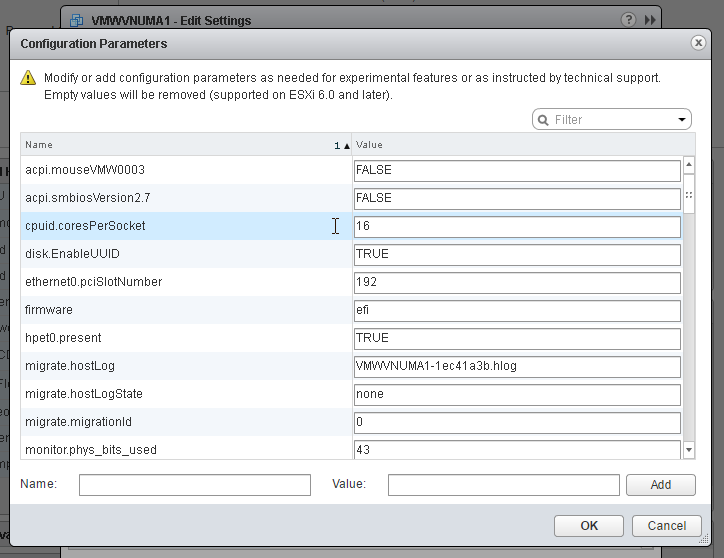Click the new parameter Name input
The width and height of the screenshot is (724, 558).
pos(195,485)
